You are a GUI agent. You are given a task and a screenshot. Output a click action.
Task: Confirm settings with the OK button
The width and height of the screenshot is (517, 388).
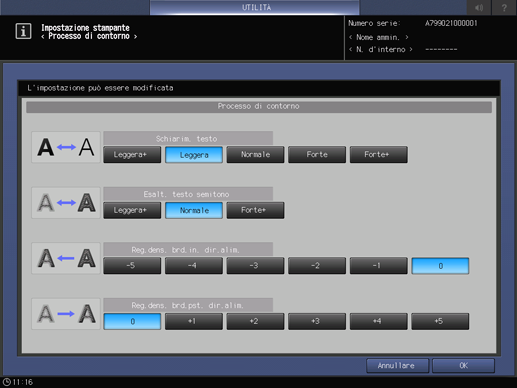(463, 366)
